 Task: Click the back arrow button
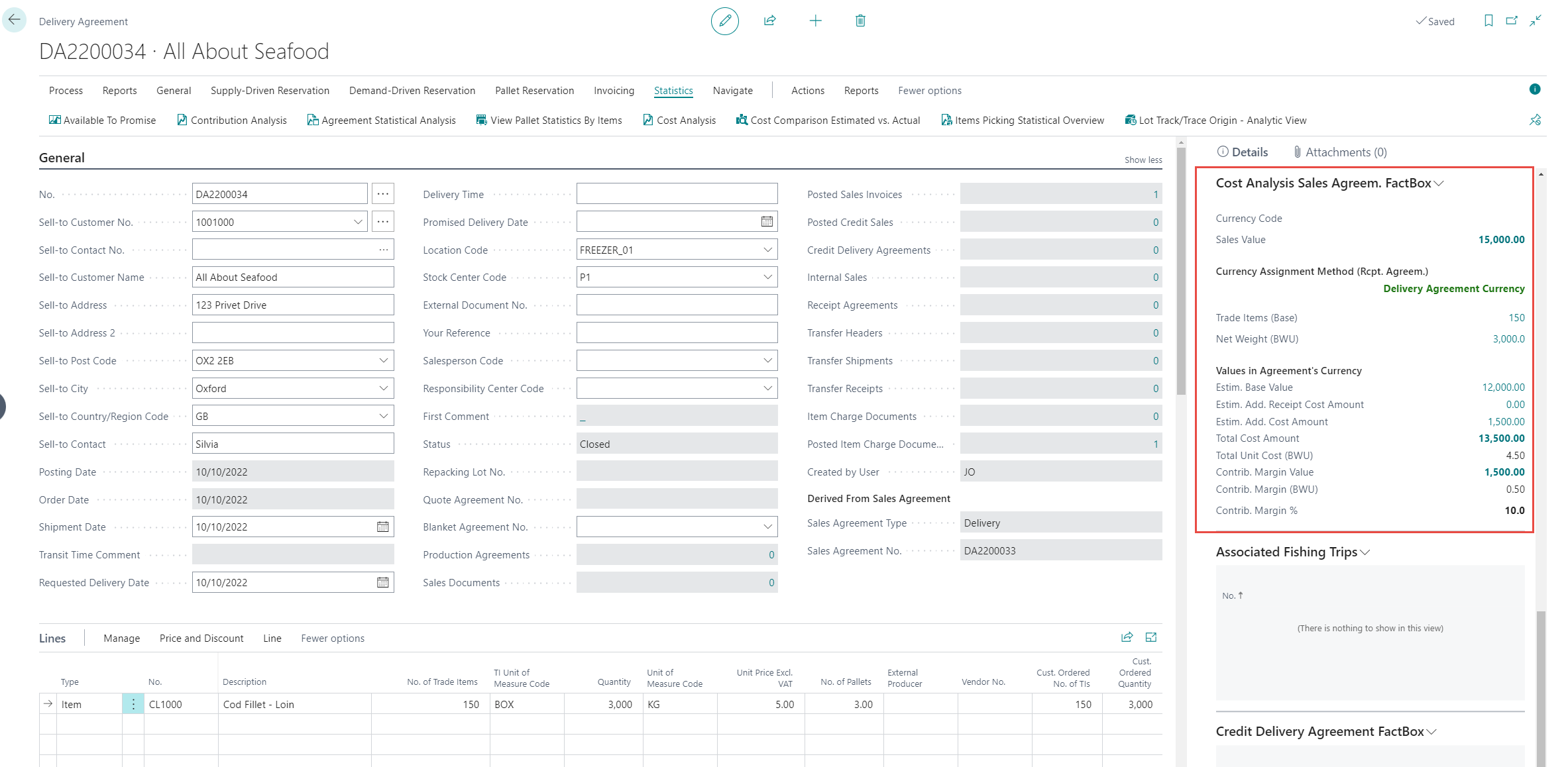pyautogui.click(x=14, y=20)
